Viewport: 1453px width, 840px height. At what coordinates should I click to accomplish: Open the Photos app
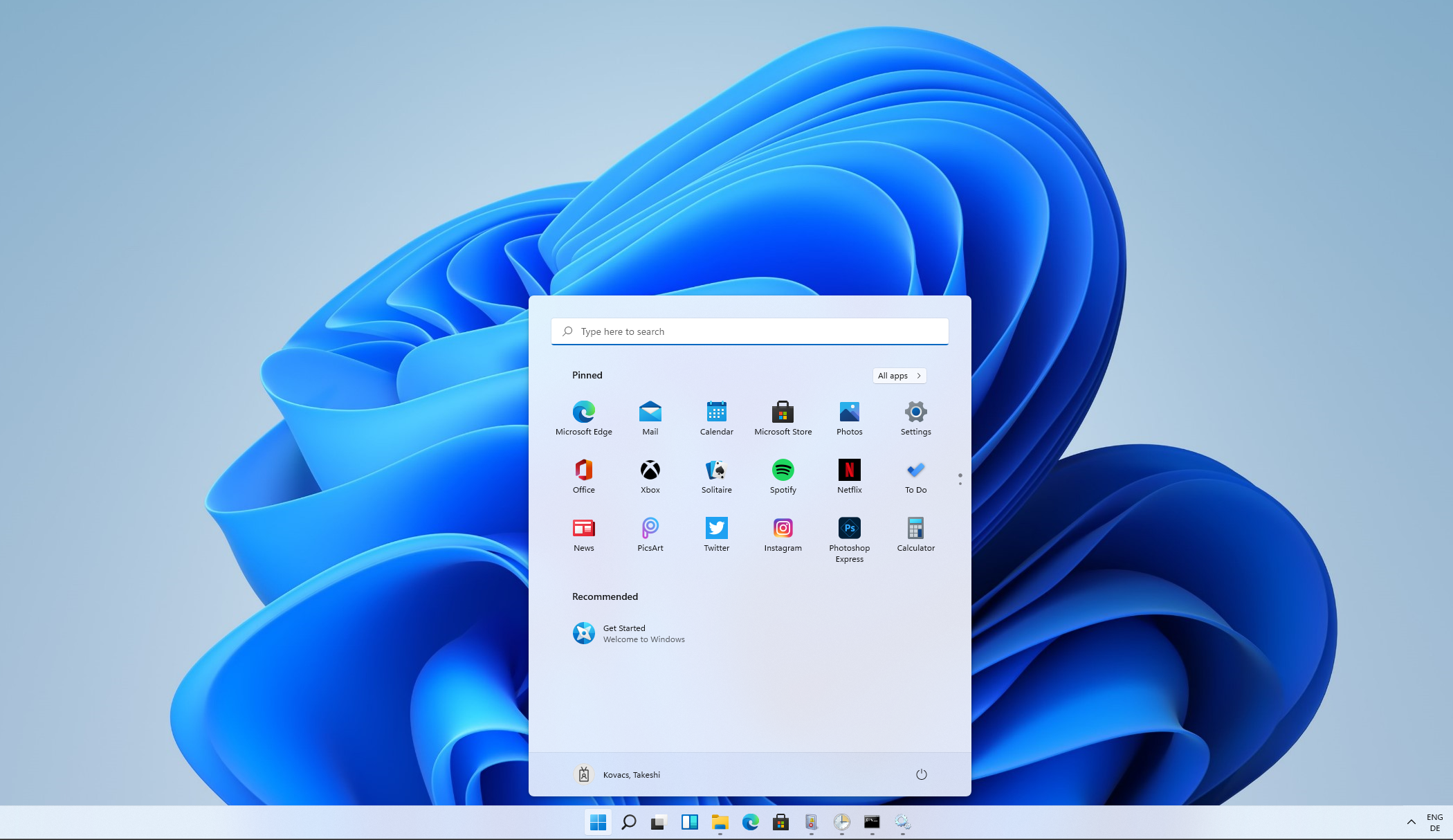(x=849, y=418)
